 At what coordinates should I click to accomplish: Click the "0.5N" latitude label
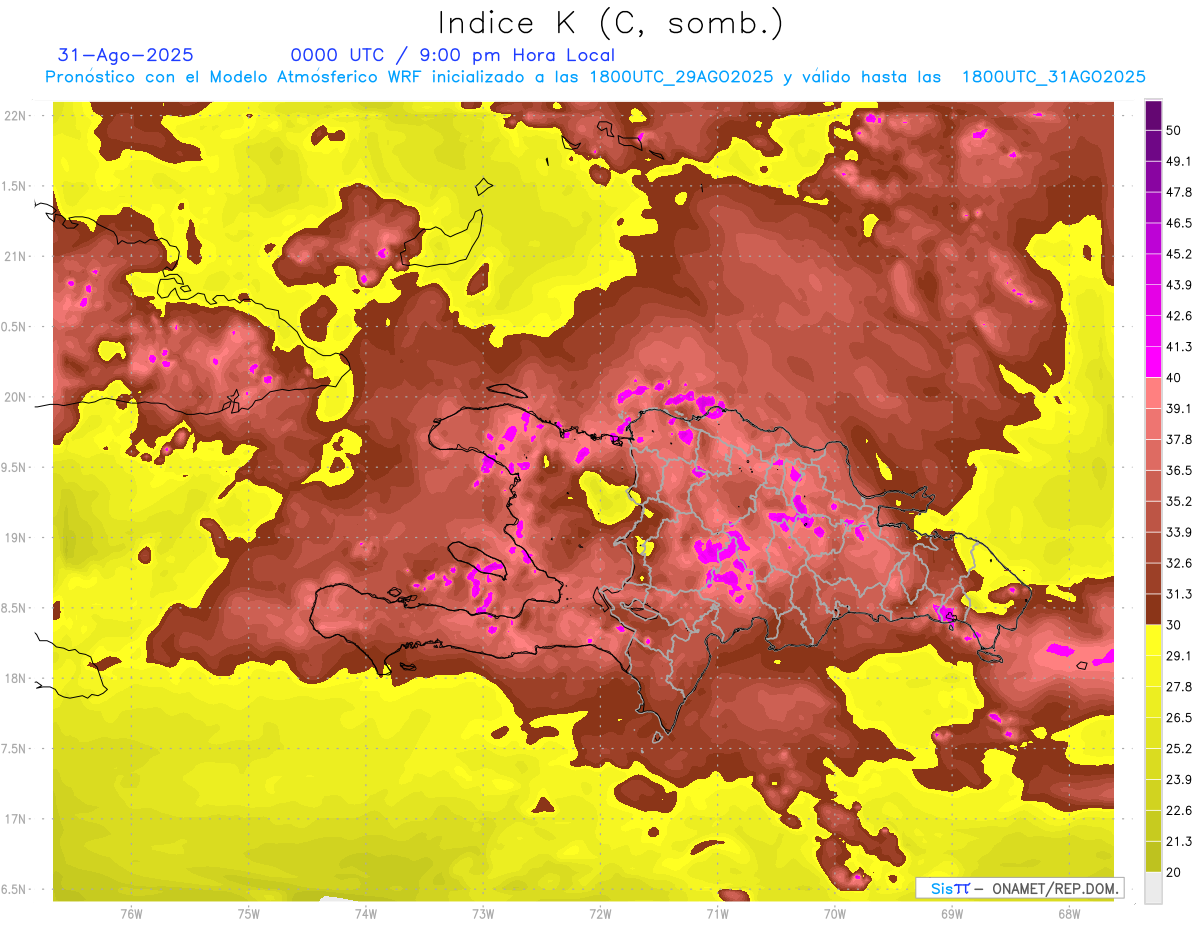pyautogui.click(x=15, y=327)
